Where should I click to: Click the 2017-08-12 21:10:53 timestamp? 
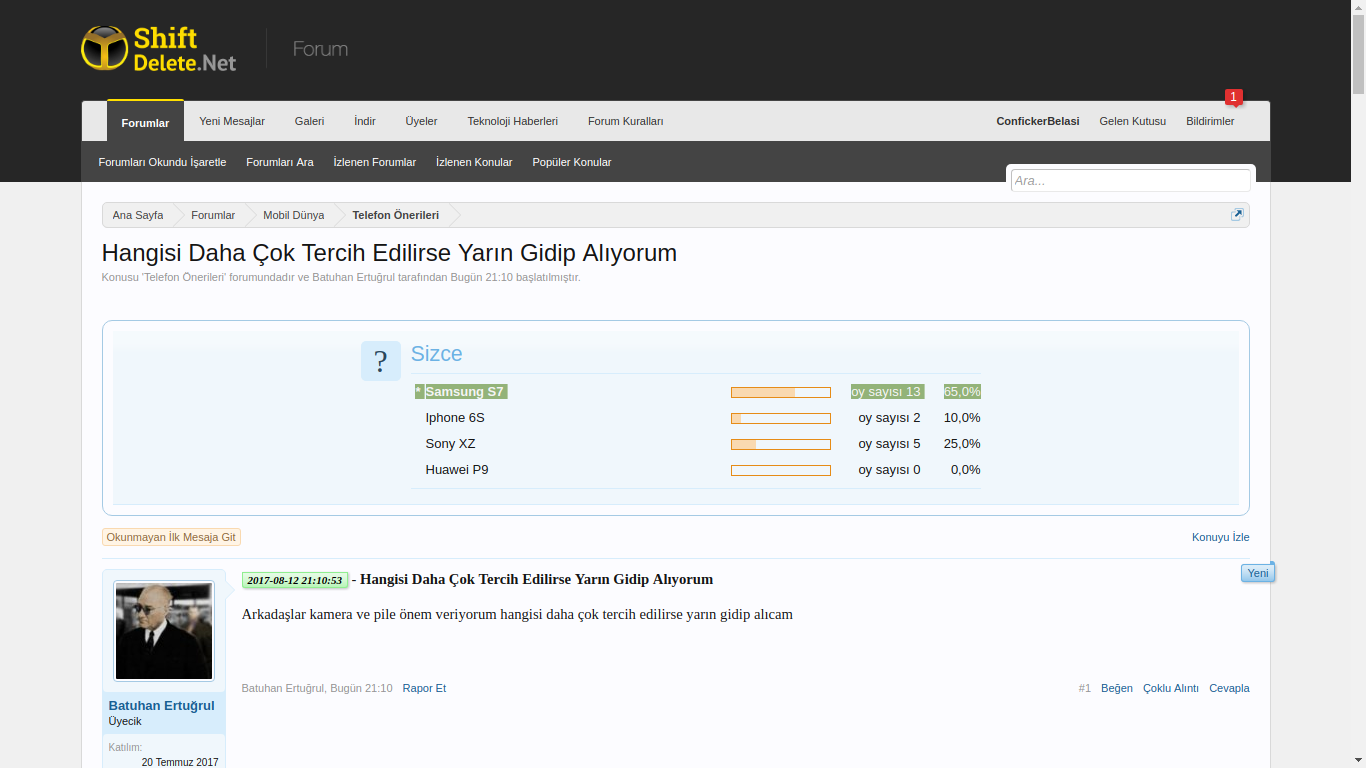[x=295, y=580]
